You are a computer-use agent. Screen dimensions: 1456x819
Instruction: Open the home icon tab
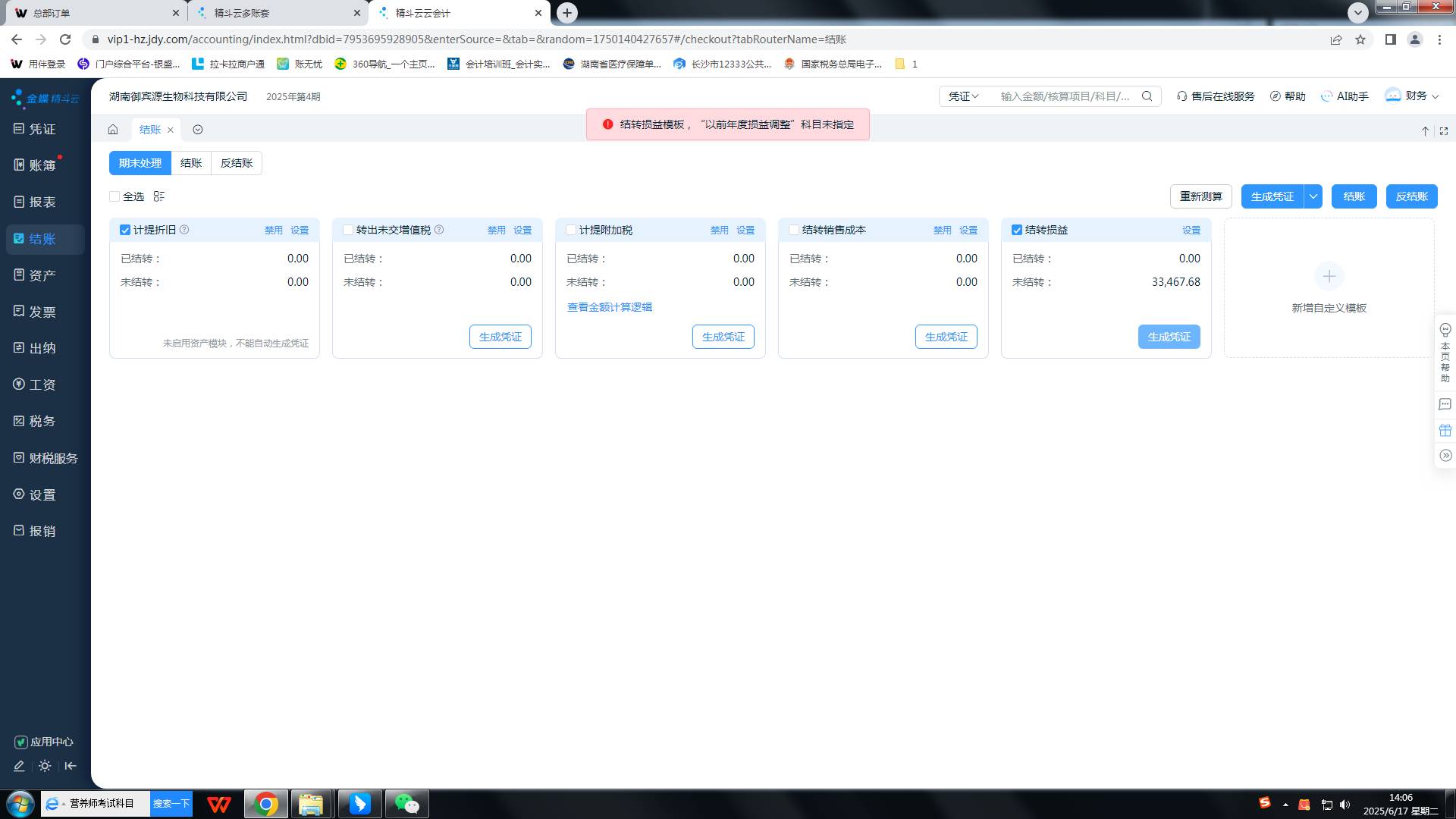click(113, 130)
